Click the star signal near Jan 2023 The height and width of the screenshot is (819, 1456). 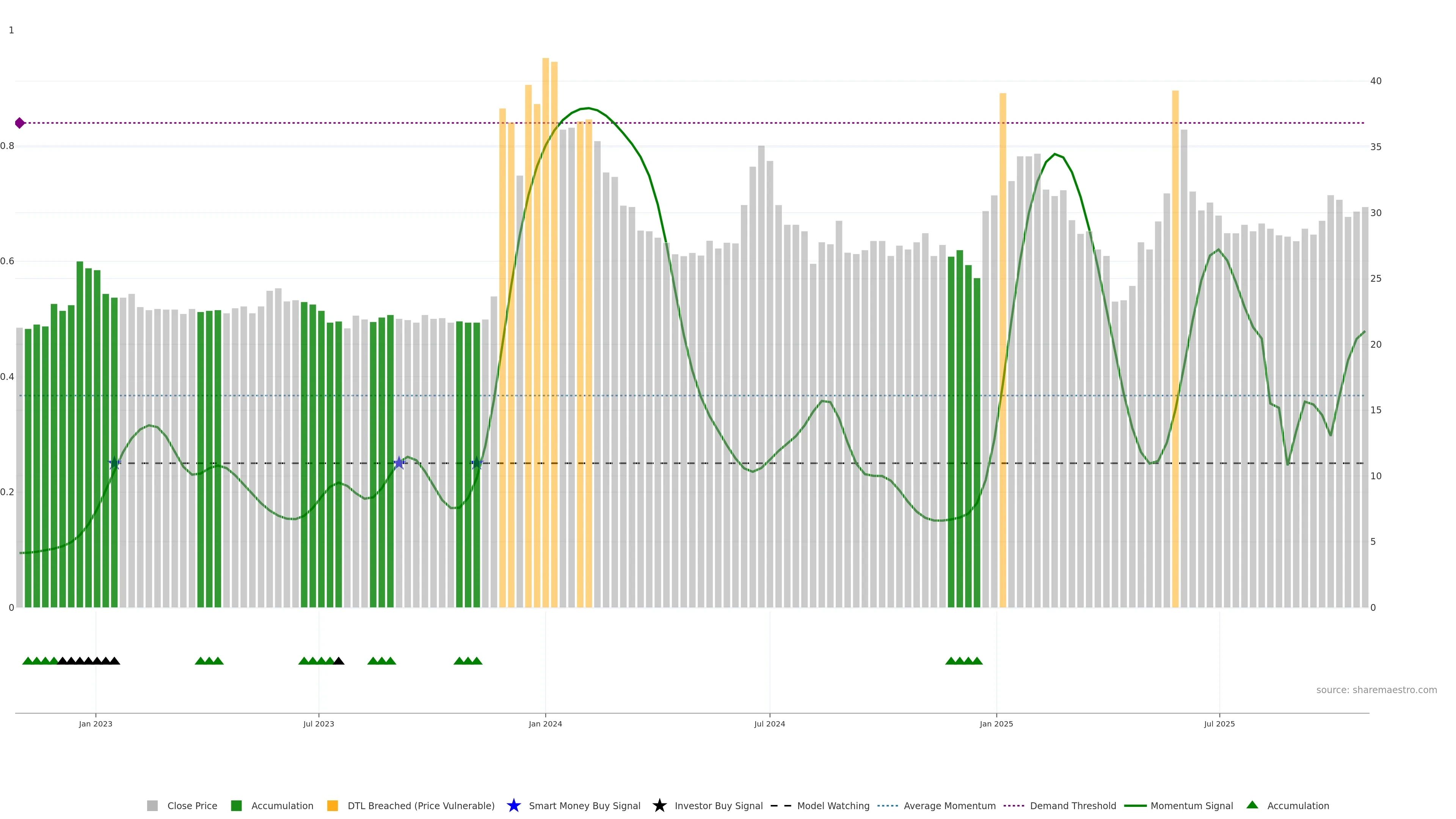click(114, 463)
